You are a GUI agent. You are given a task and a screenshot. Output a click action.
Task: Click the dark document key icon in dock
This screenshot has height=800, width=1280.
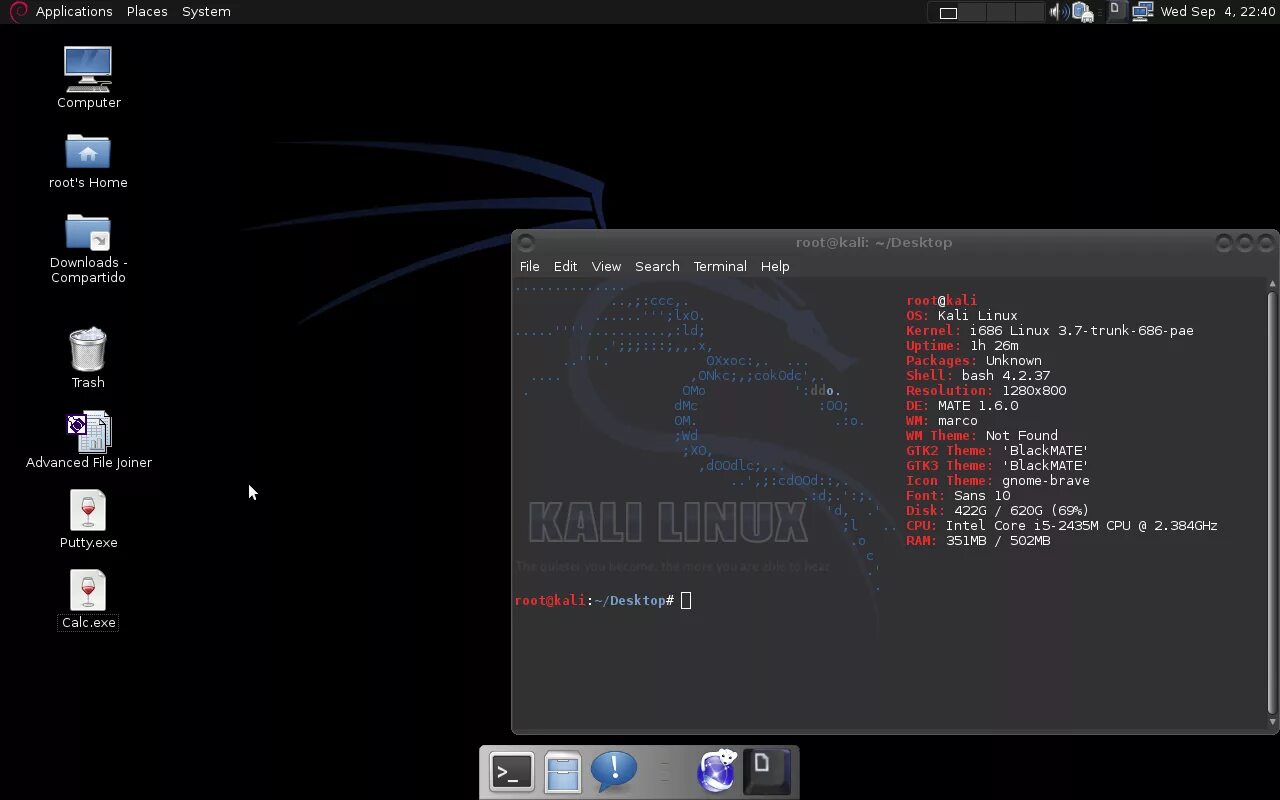click(767, 771)
